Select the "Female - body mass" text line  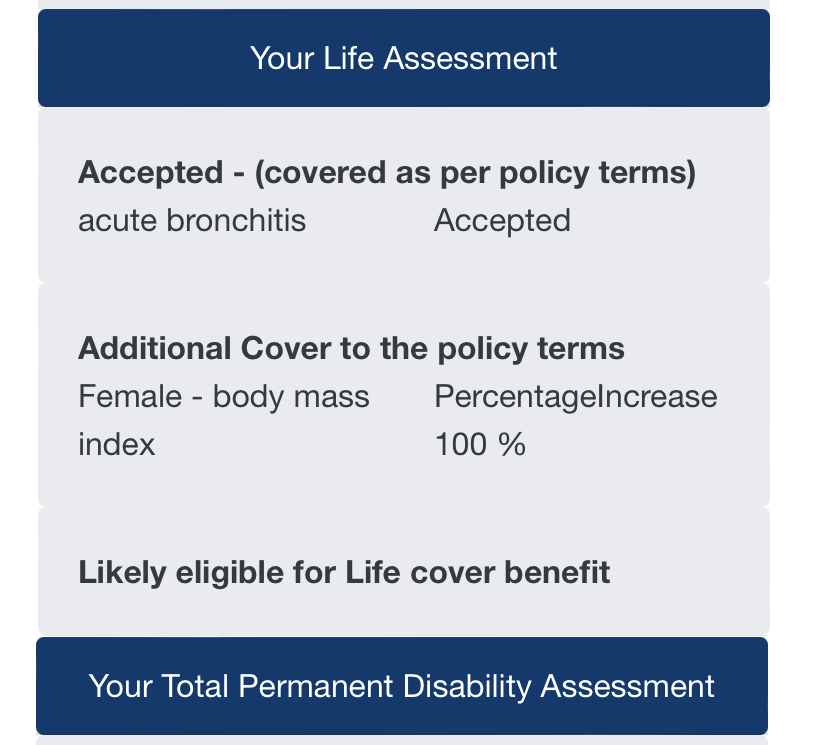click(224, 397)
